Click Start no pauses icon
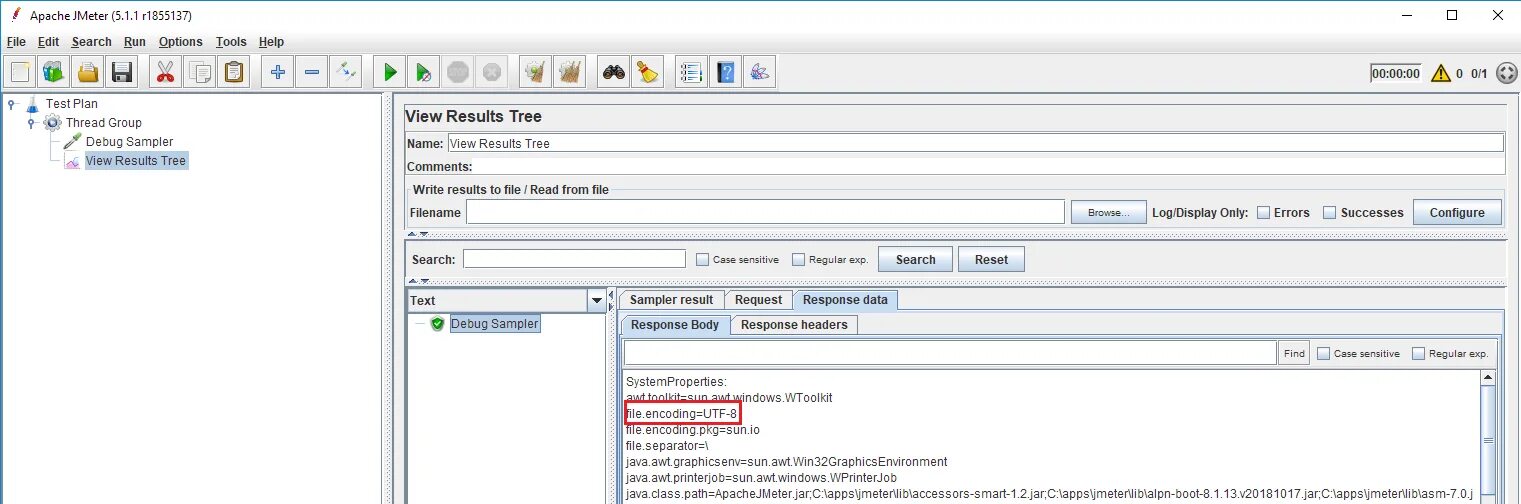 424,72
